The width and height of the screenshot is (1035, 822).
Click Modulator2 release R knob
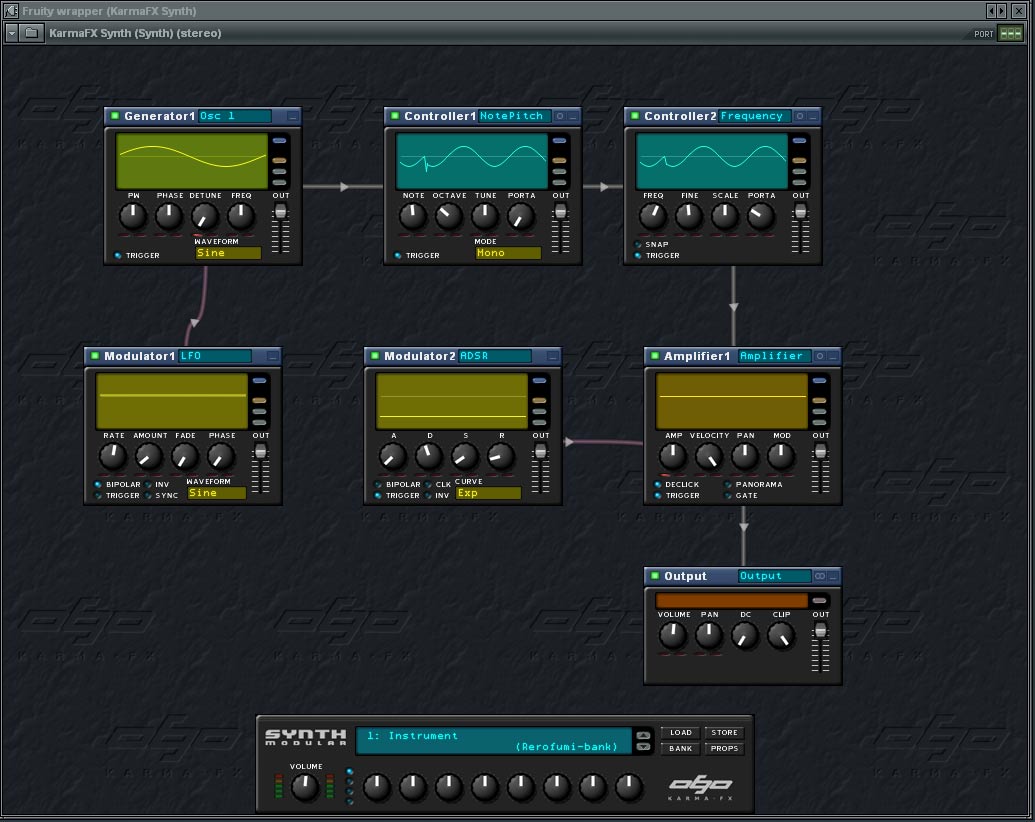[x=501, y=457]
